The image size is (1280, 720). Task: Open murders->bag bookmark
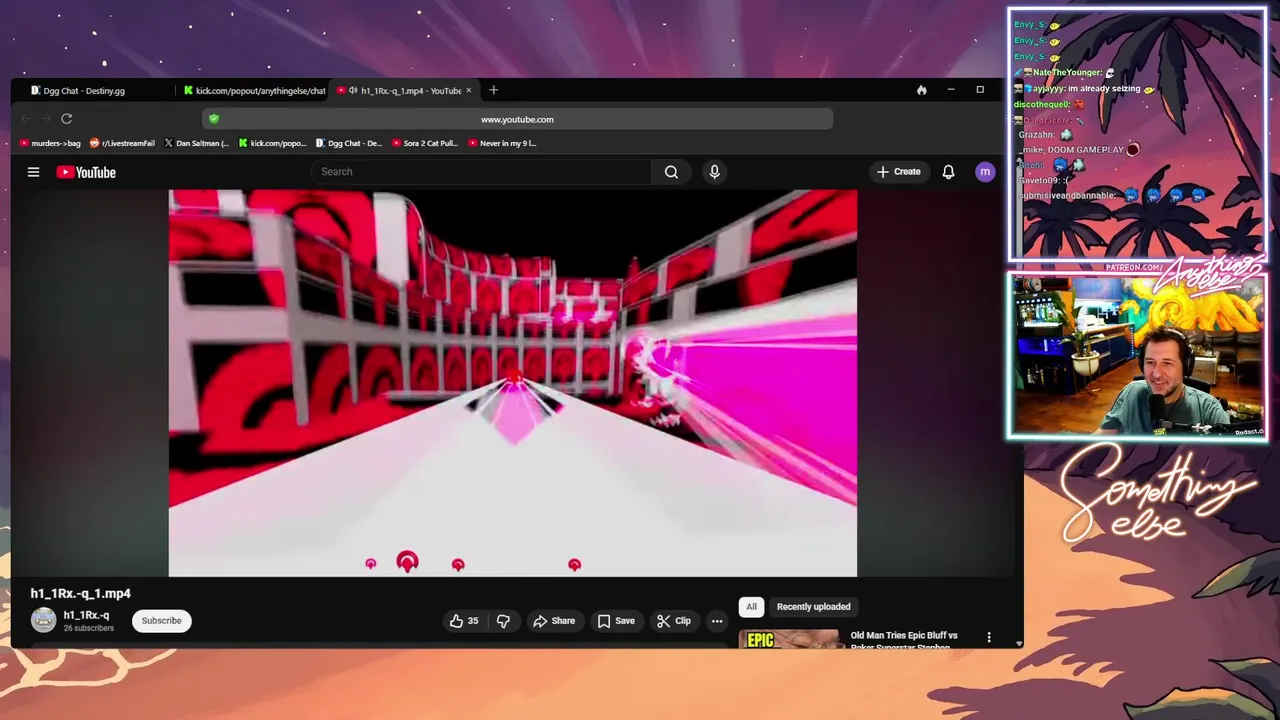pyautogui.click(x=50, y=143)
